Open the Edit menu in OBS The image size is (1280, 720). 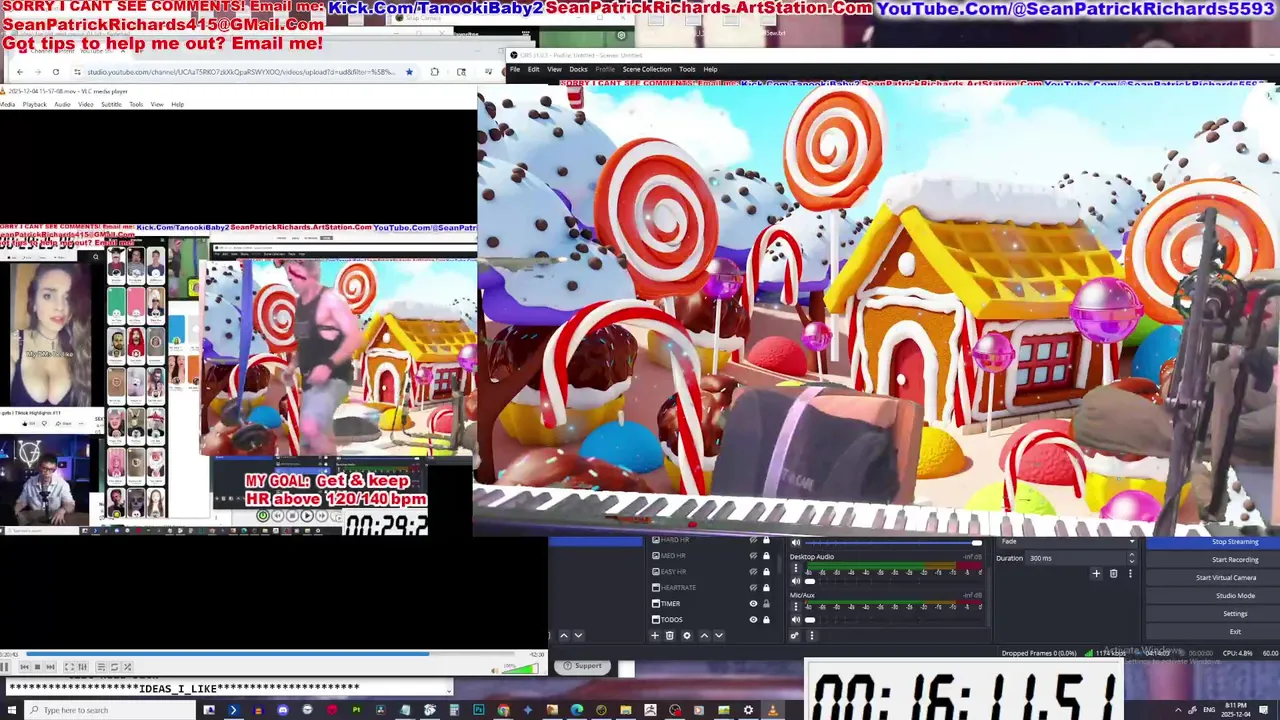click(x=534, y=69)
